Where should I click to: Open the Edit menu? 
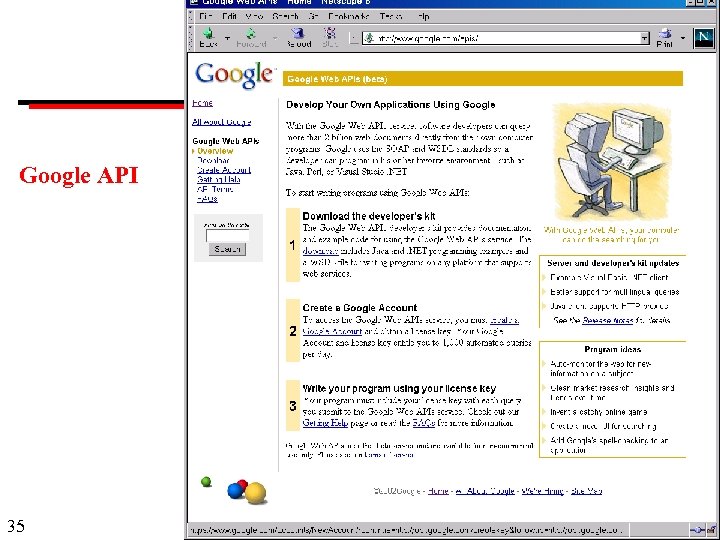point(229,17)
